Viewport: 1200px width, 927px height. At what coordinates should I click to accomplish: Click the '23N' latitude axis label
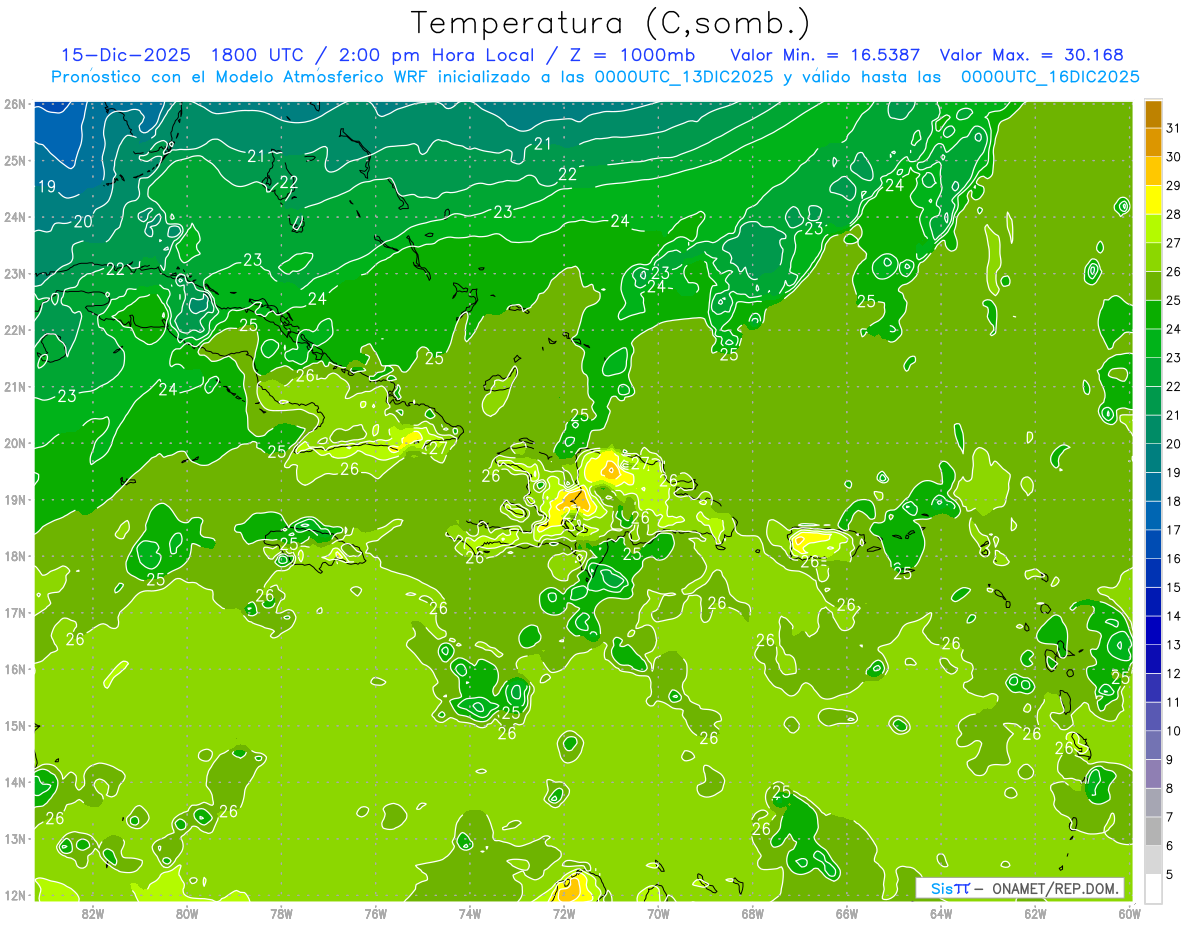[14, 274]
